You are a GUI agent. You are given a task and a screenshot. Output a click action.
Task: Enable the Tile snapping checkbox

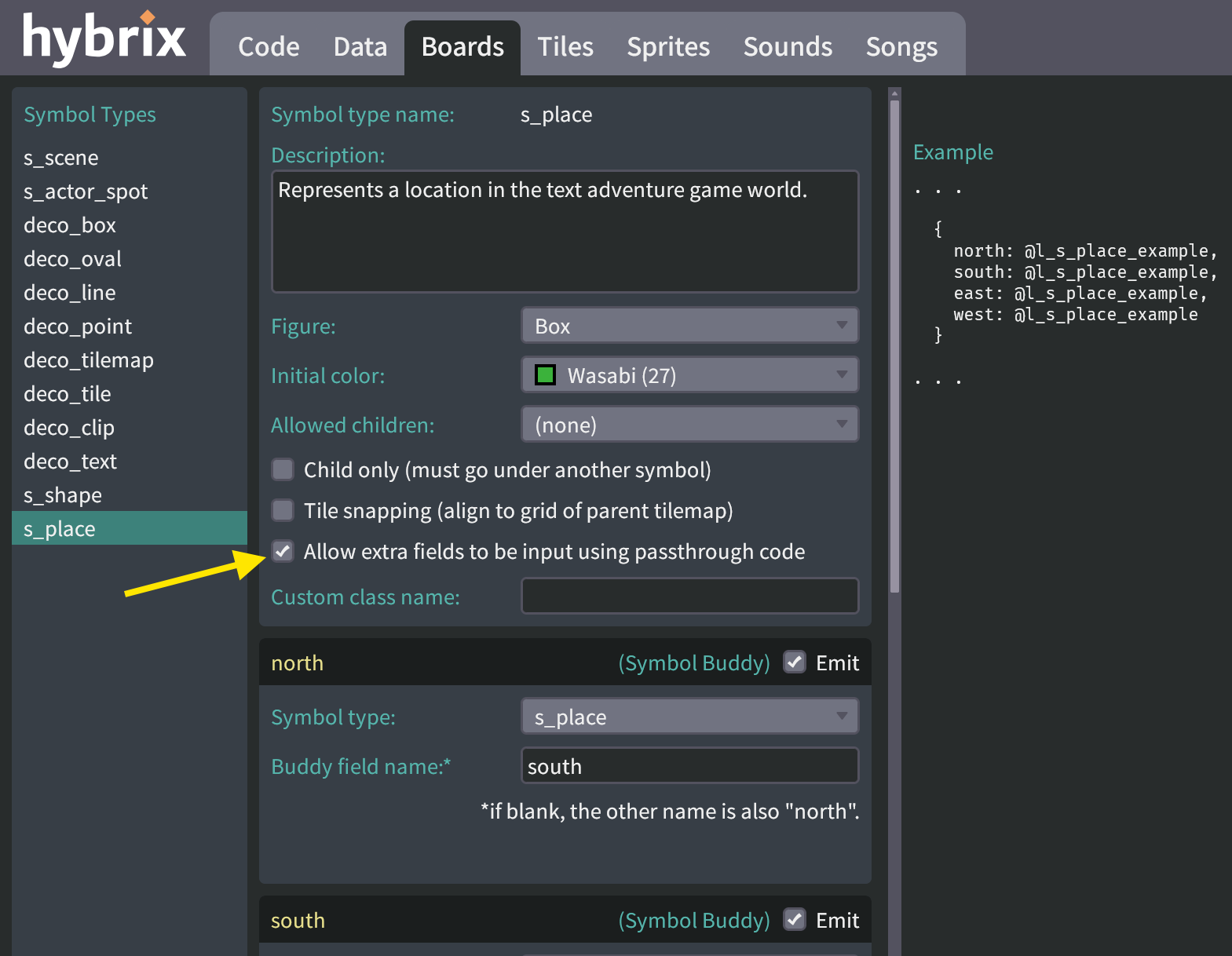(x=283, y=510)
